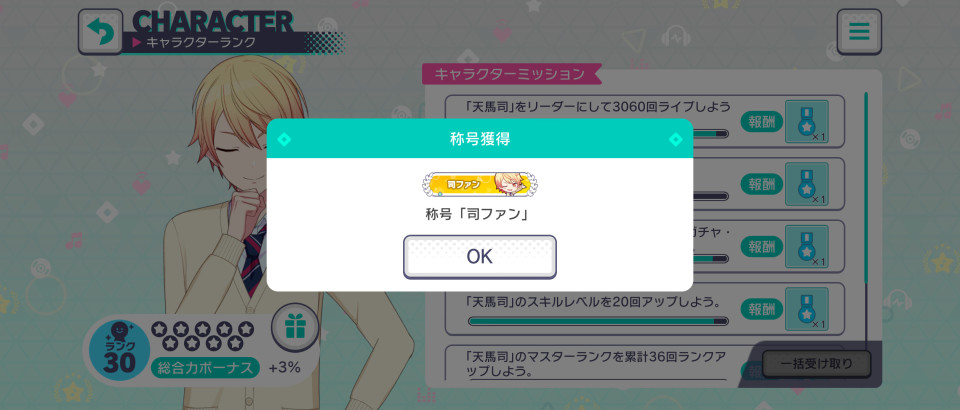Click the row of rank star icons
This screenshot has width=960, height=410.
[202, 335]
